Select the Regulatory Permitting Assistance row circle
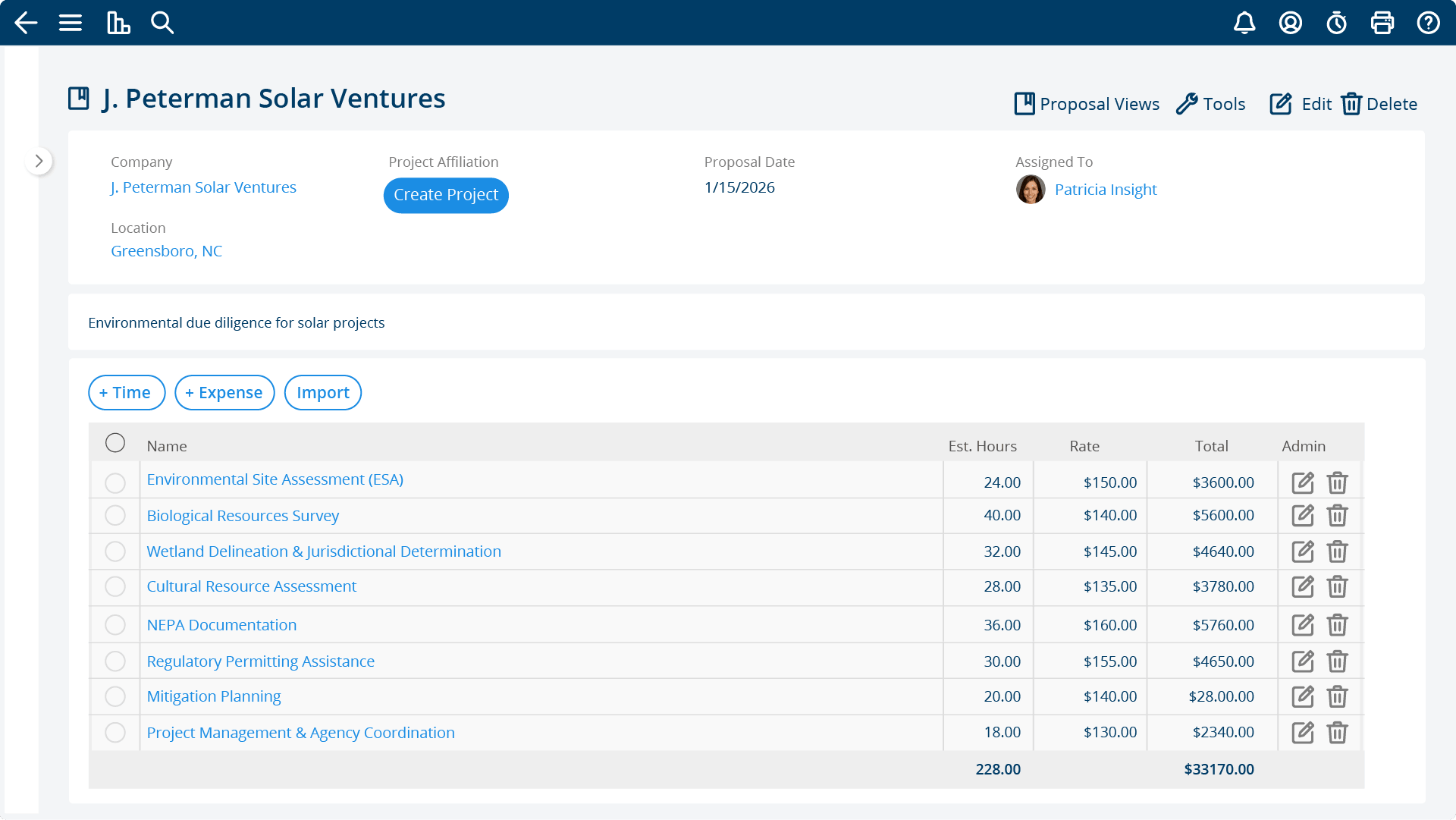 point(115,661)
